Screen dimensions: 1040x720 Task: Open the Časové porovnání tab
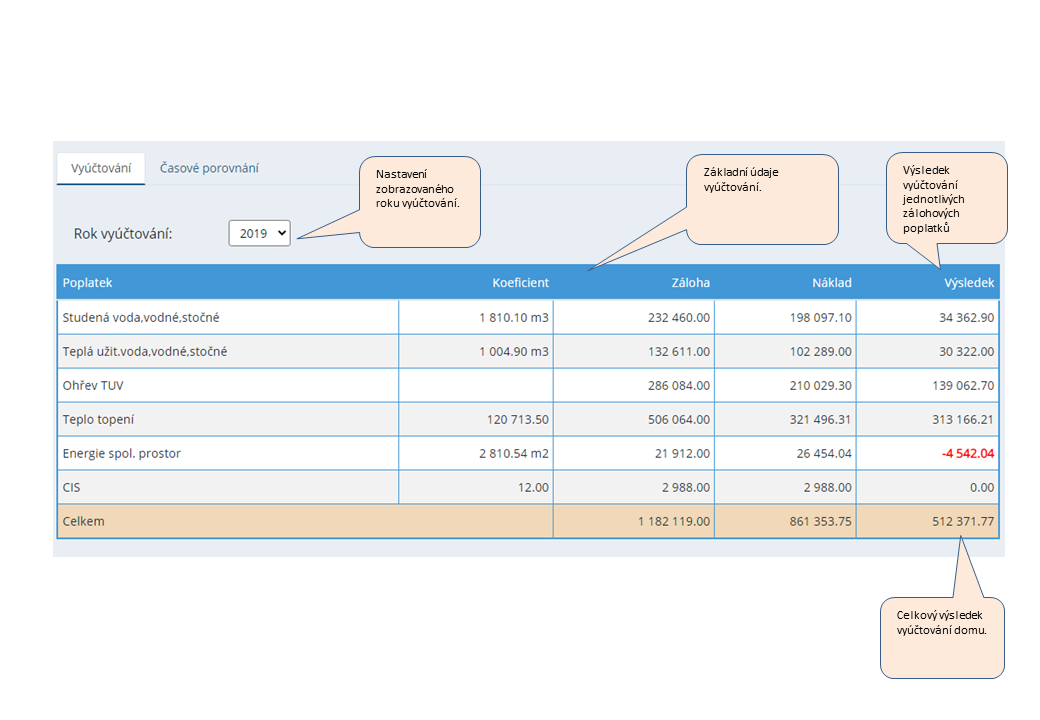click(209, 168)
